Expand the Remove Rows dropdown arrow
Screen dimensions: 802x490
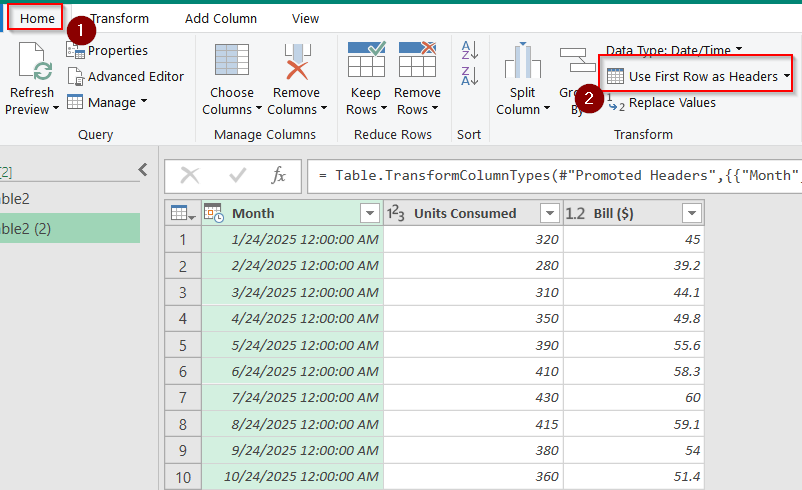pyautogui.click(x=435, y=108)
